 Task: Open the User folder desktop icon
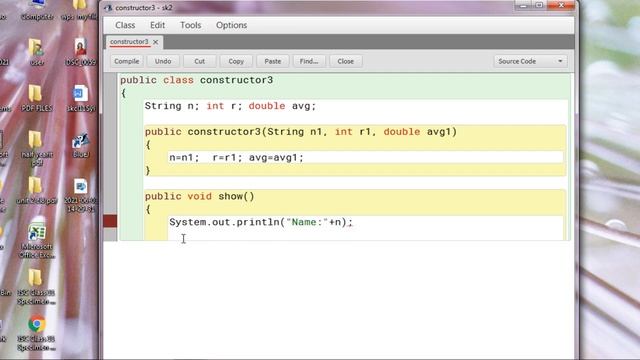pos(37,52)
